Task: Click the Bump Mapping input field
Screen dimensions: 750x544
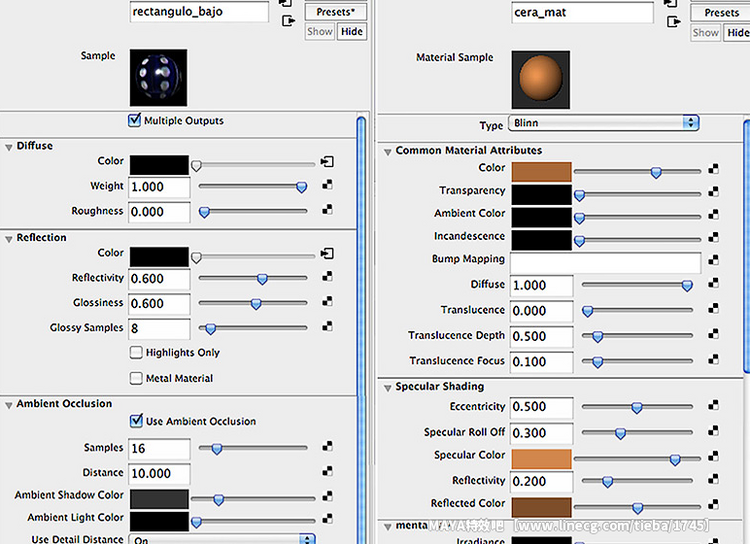Action: [606, 263]
